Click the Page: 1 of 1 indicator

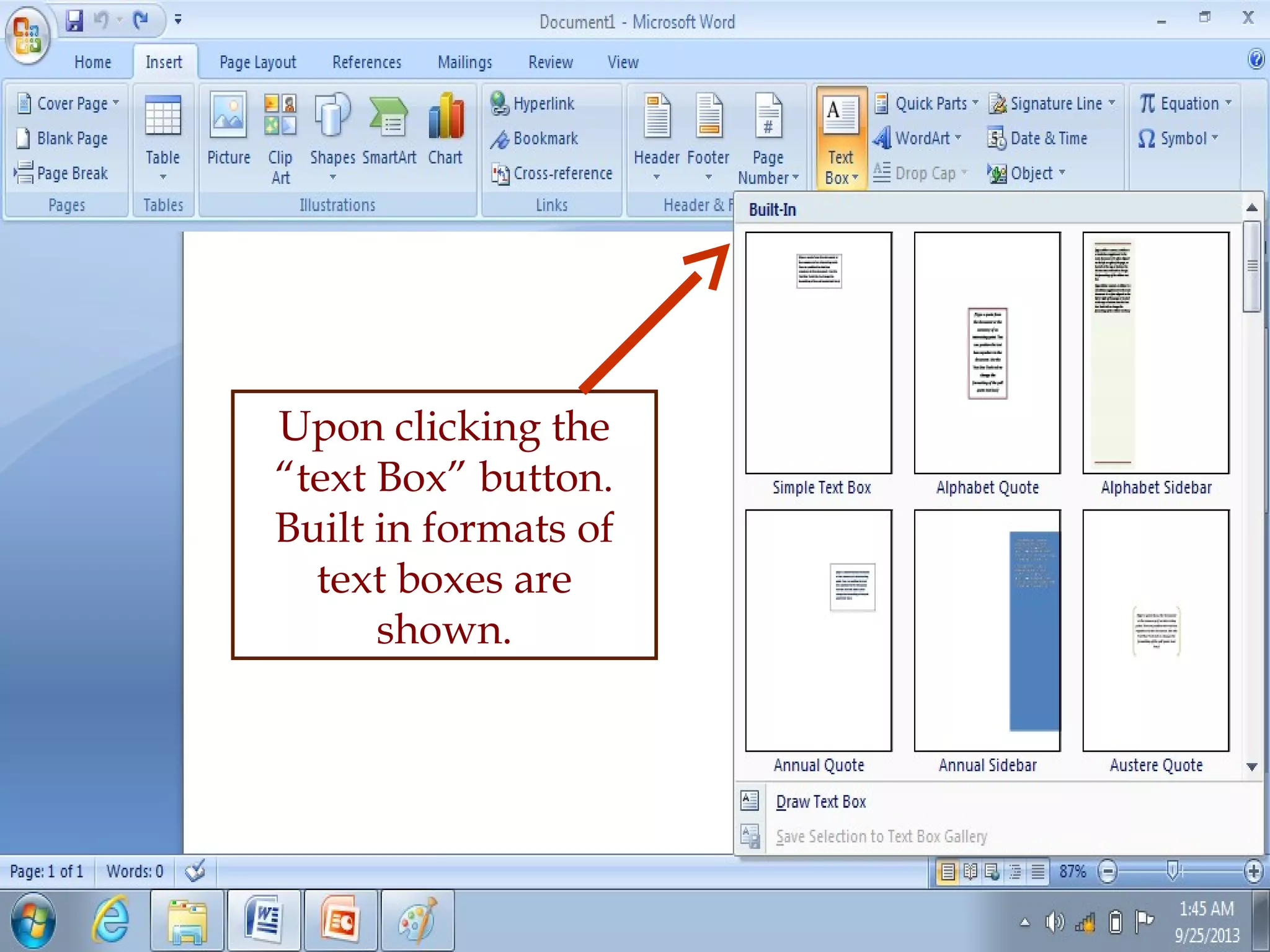click(x=47, y=871)
